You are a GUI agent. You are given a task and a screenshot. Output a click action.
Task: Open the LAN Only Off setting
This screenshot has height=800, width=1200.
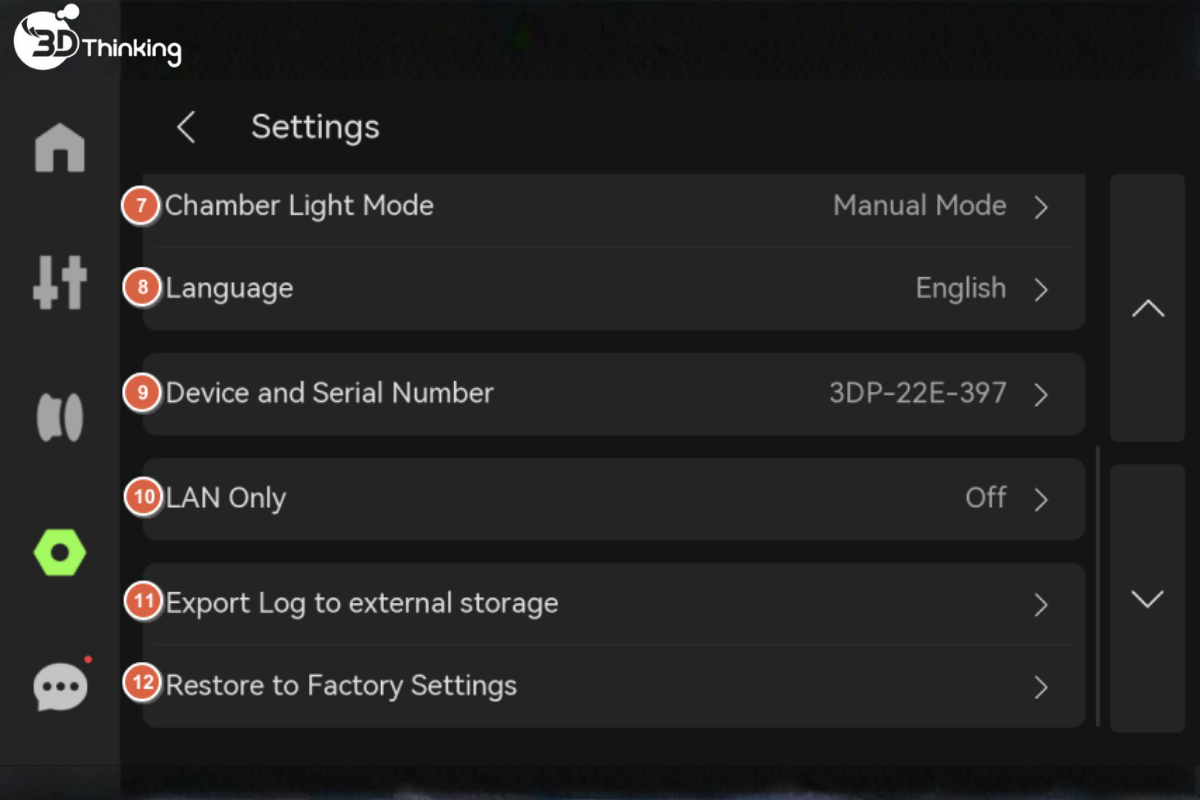coord(614,499)
